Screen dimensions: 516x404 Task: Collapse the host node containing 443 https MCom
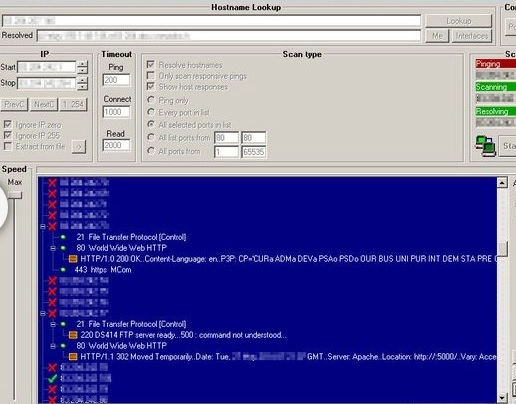pyautogui.click(x=43, y=226)
